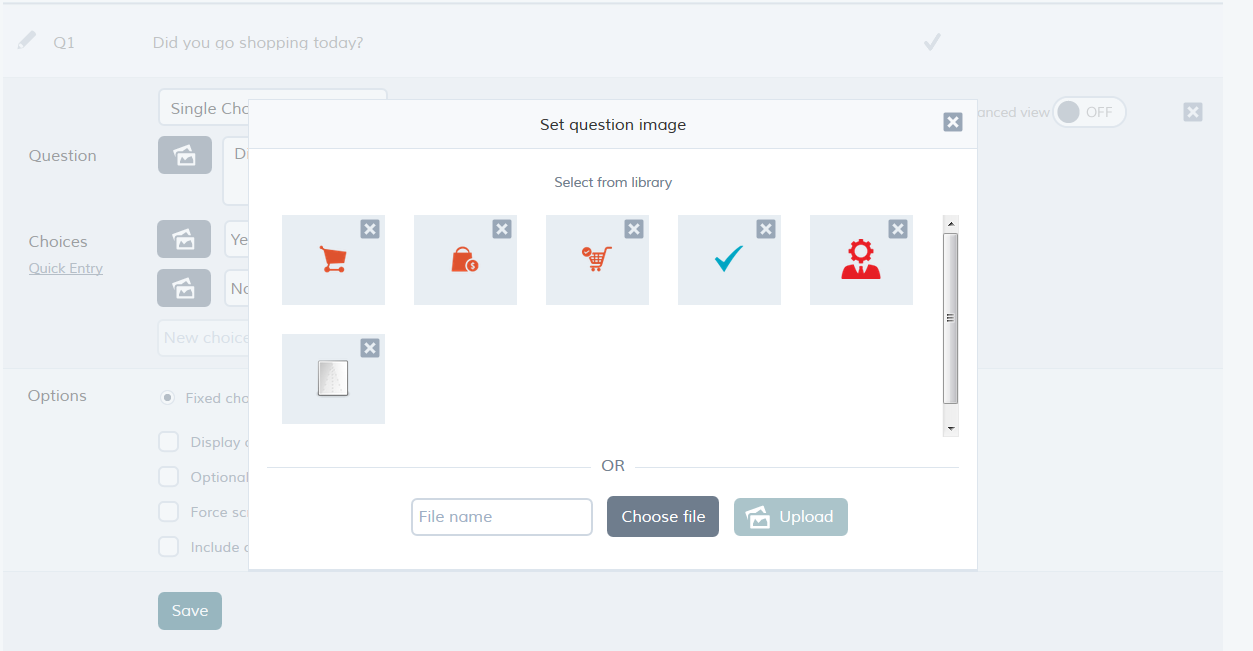Choose the shopping bag with dollar image
The image size is (1253, 651).
tap(465, 260)
